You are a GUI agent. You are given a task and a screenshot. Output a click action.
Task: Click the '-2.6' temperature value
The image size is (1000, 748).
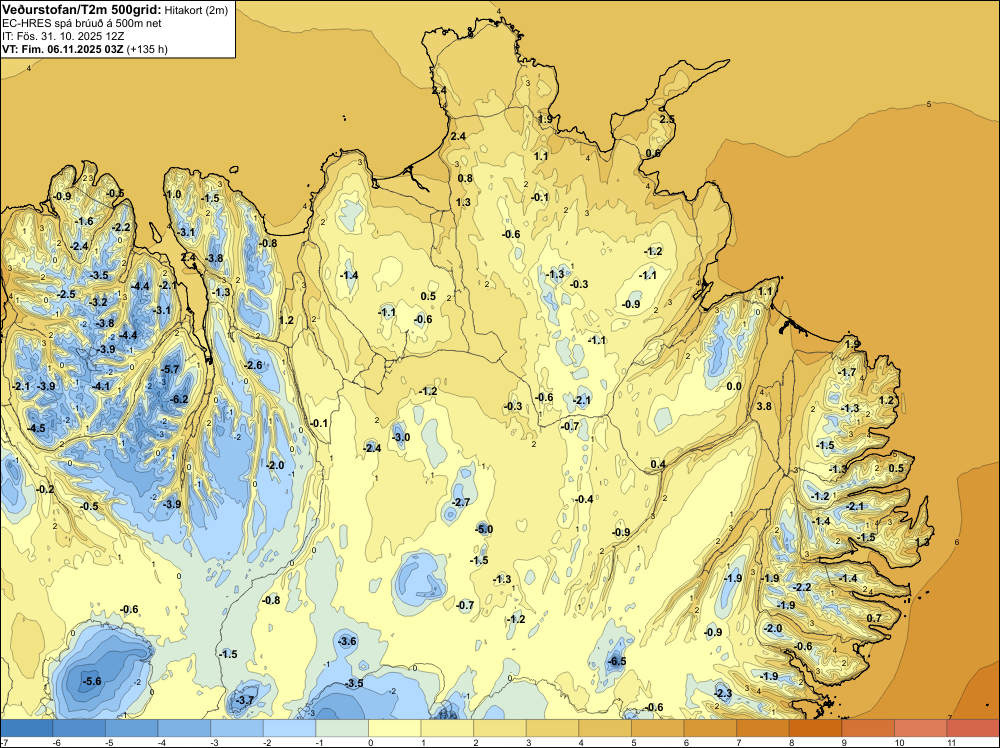[x=253, y=365]
